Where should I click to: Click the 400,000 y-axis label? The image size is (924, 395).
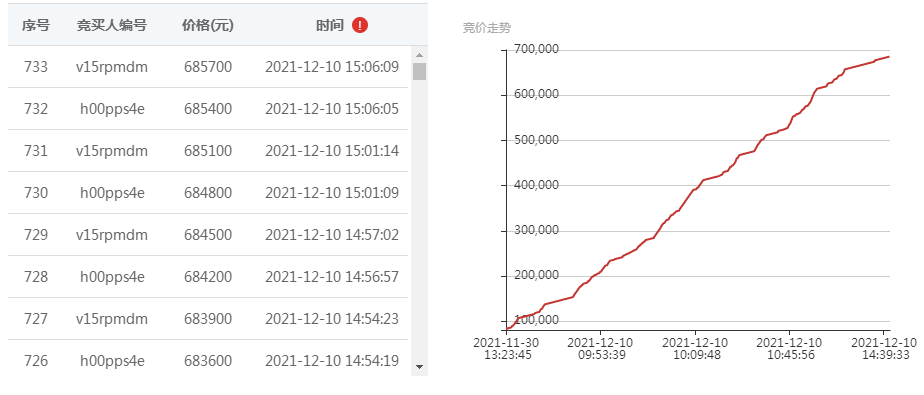536,185
